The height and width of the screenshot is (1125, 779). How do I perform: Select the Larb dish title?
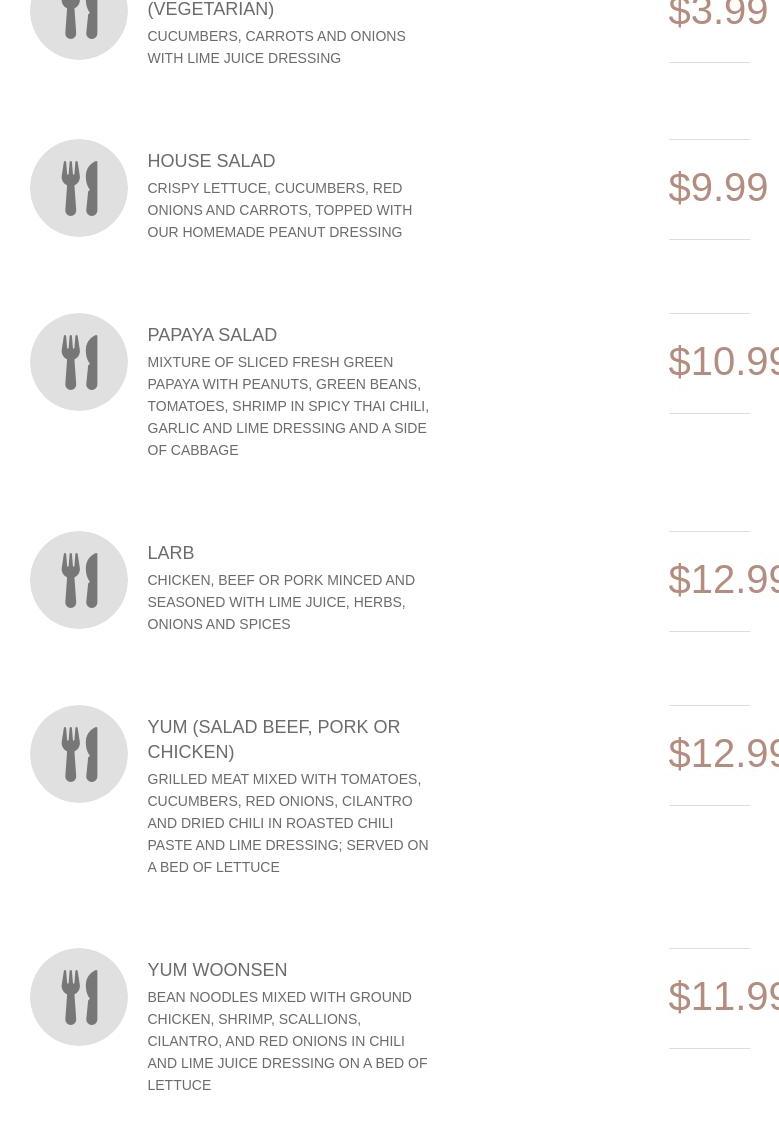[x=171, y=553]
